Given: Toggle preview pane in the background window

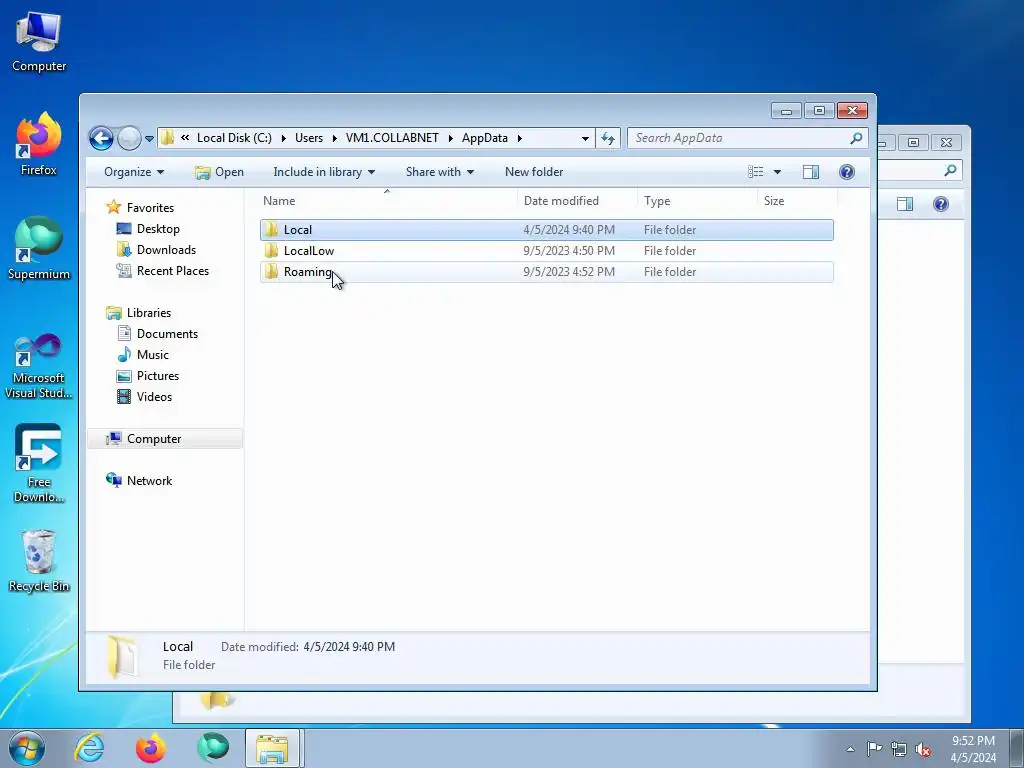Looking at the screenshot, I should coord(904,204).
